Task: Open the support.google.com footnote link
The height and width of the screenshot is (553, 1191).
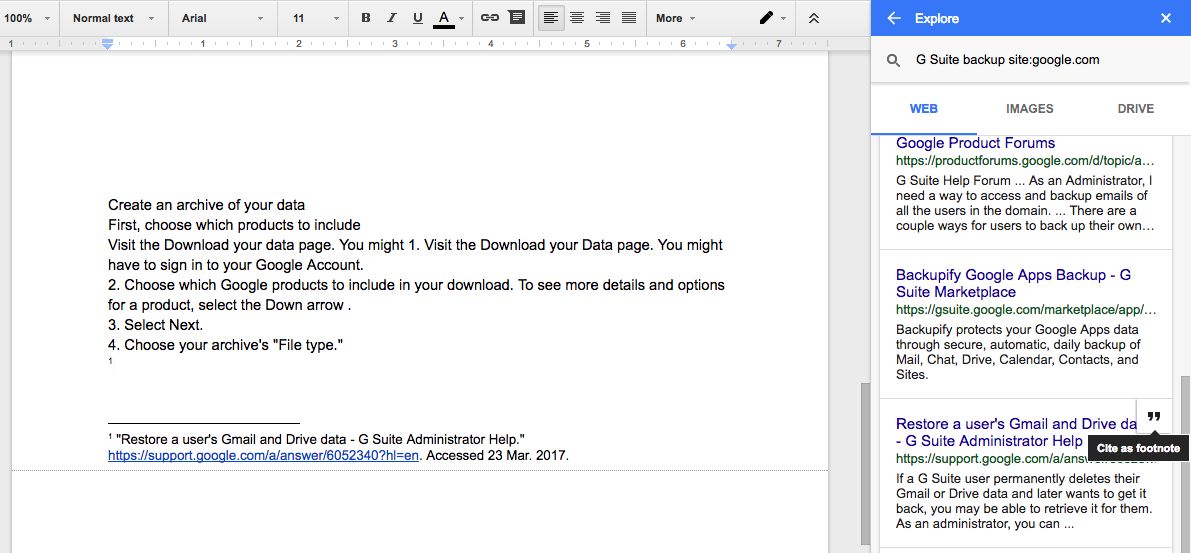Action: click(263, 455)
